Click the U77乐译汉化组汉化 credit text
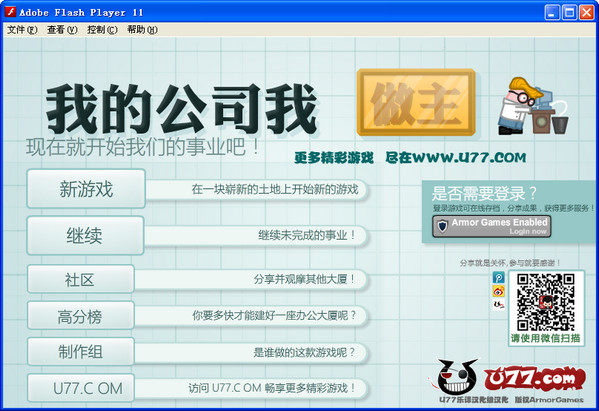The image size is (599, 411). (x=474, y=400)
